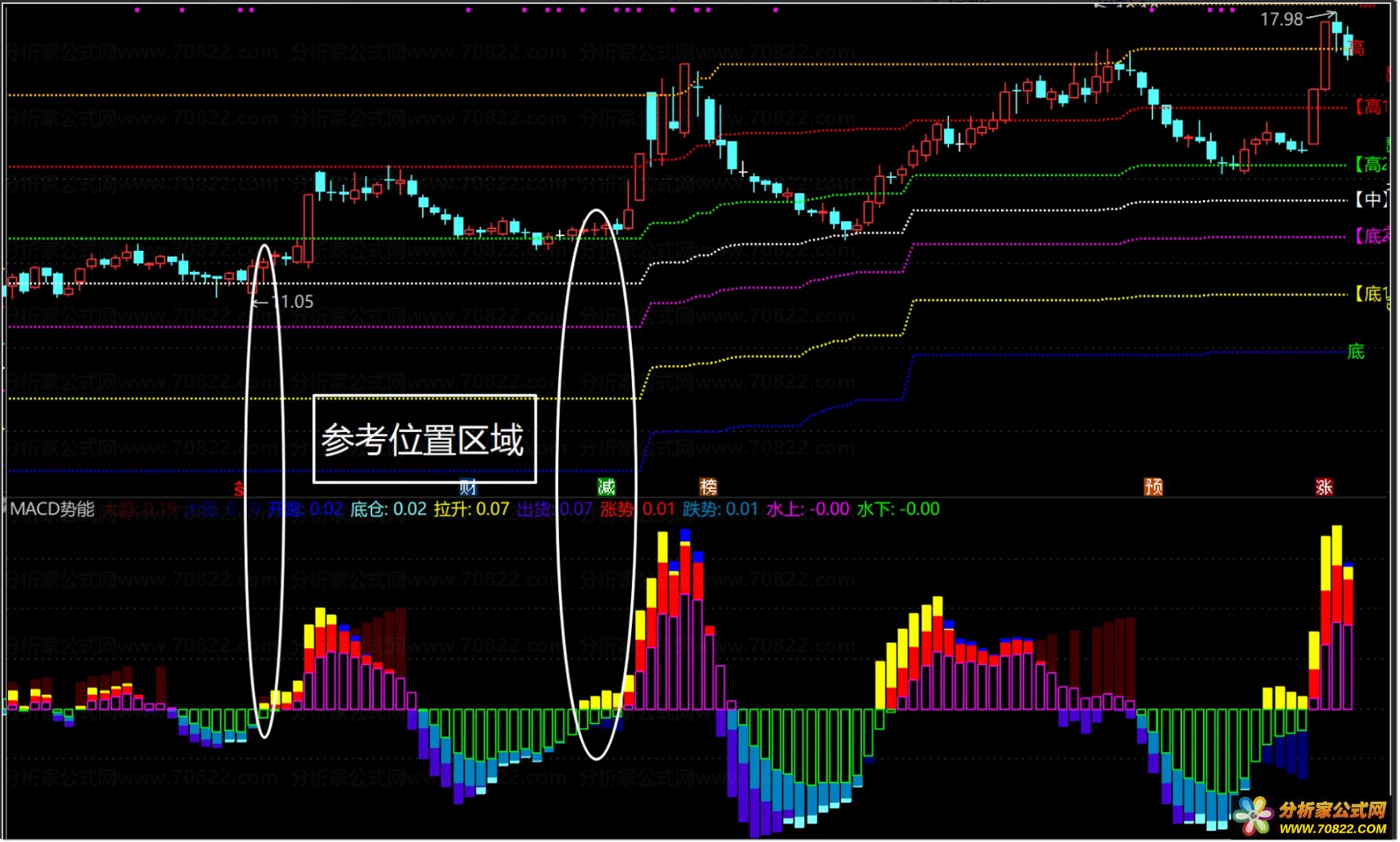1400x842 pixels.
Task: Select the 11.05 low price label
Action: click(x=293, y=302)
